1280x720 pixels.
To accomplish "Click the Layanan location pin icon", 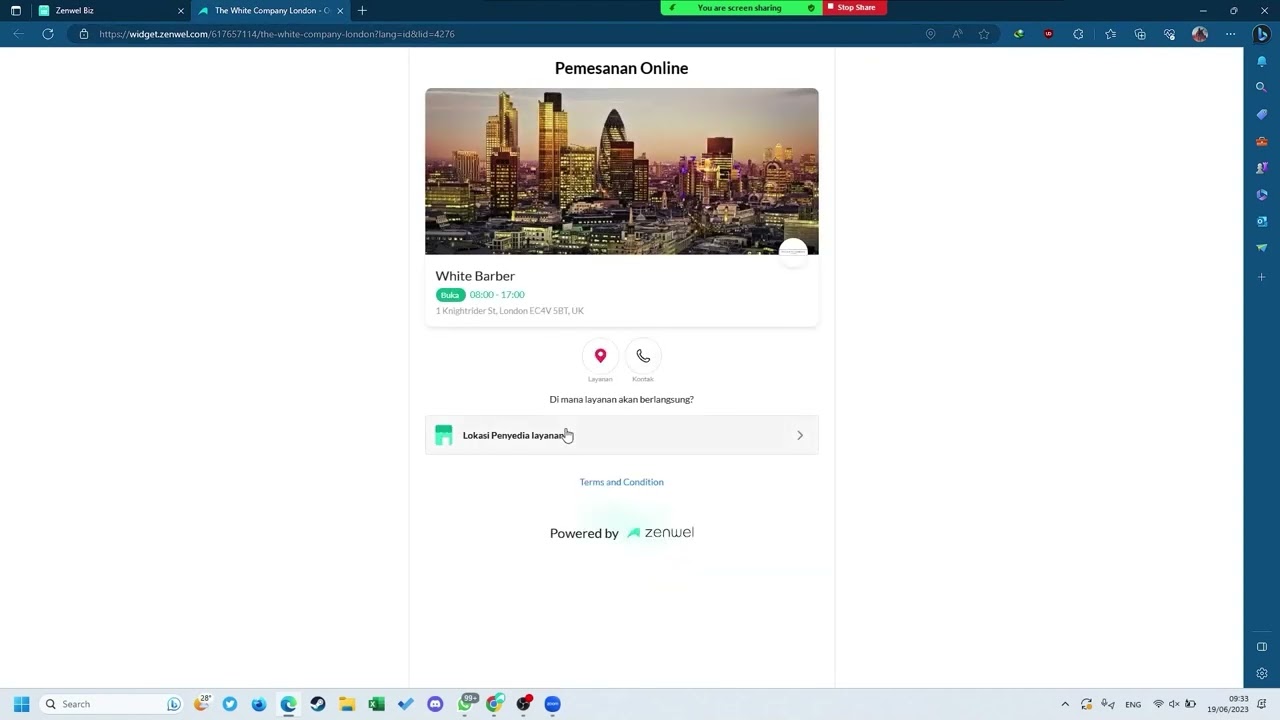I will click(600, 356).
